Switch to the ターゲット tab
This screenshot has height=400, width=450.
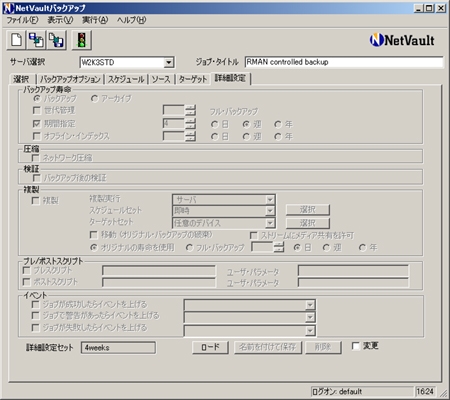click(x=193, y=79)
